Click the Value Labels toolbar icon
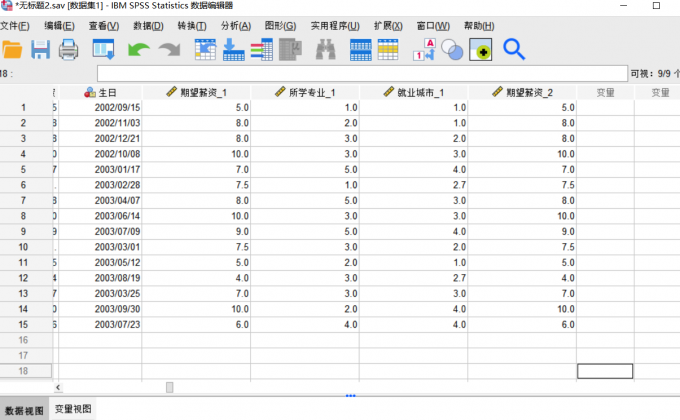The image size is (680, 420). pos(423,48)
